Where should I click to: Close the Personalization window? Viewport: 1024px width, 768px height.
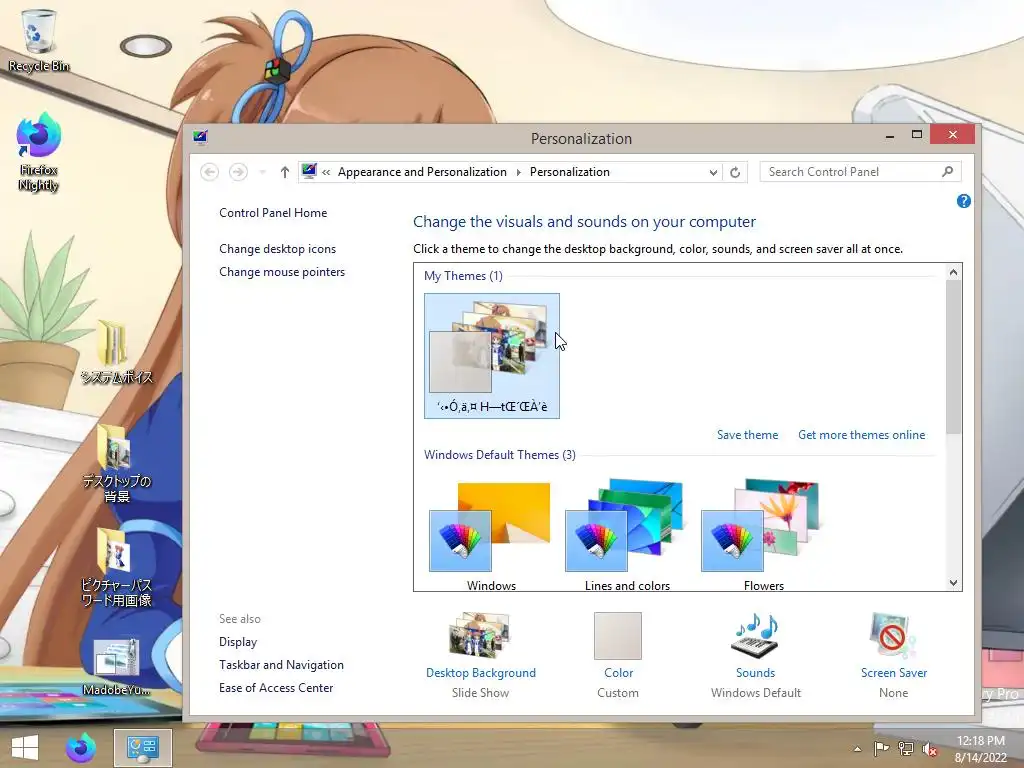953,135
